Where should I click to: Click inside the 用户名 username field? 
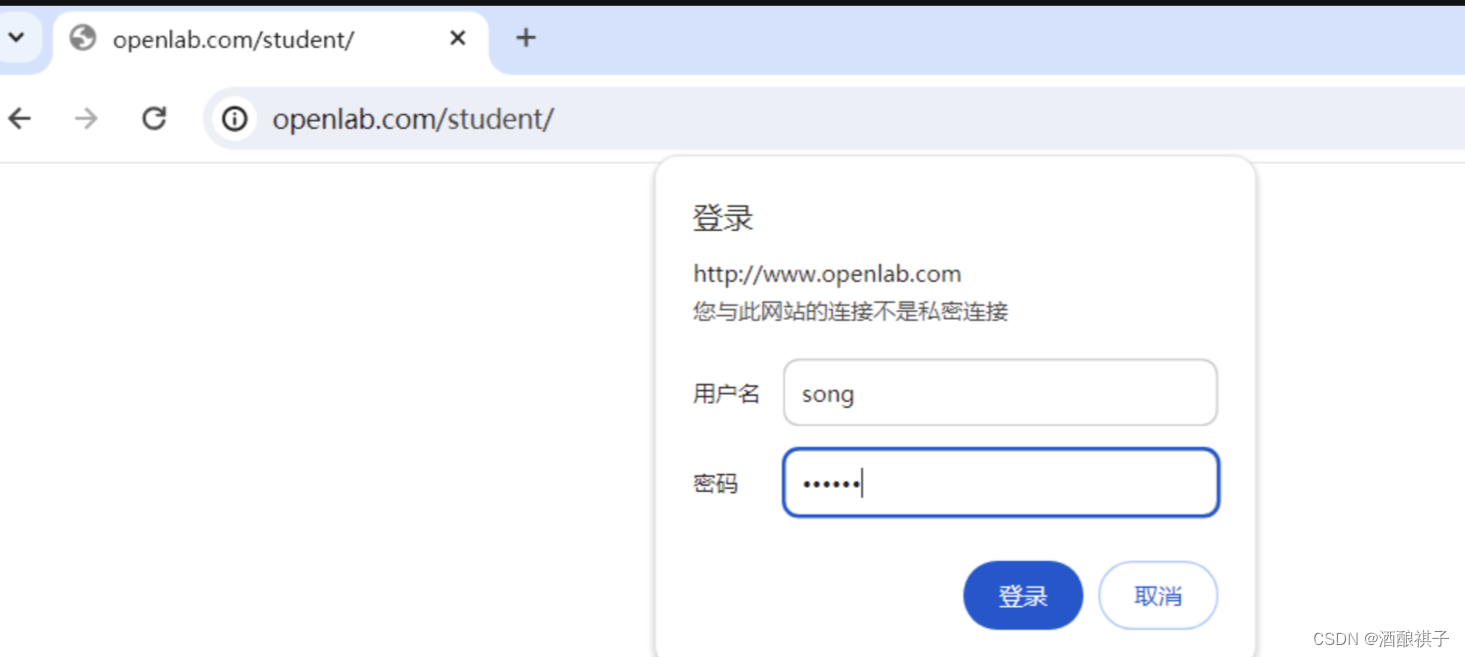click(999, 393)
